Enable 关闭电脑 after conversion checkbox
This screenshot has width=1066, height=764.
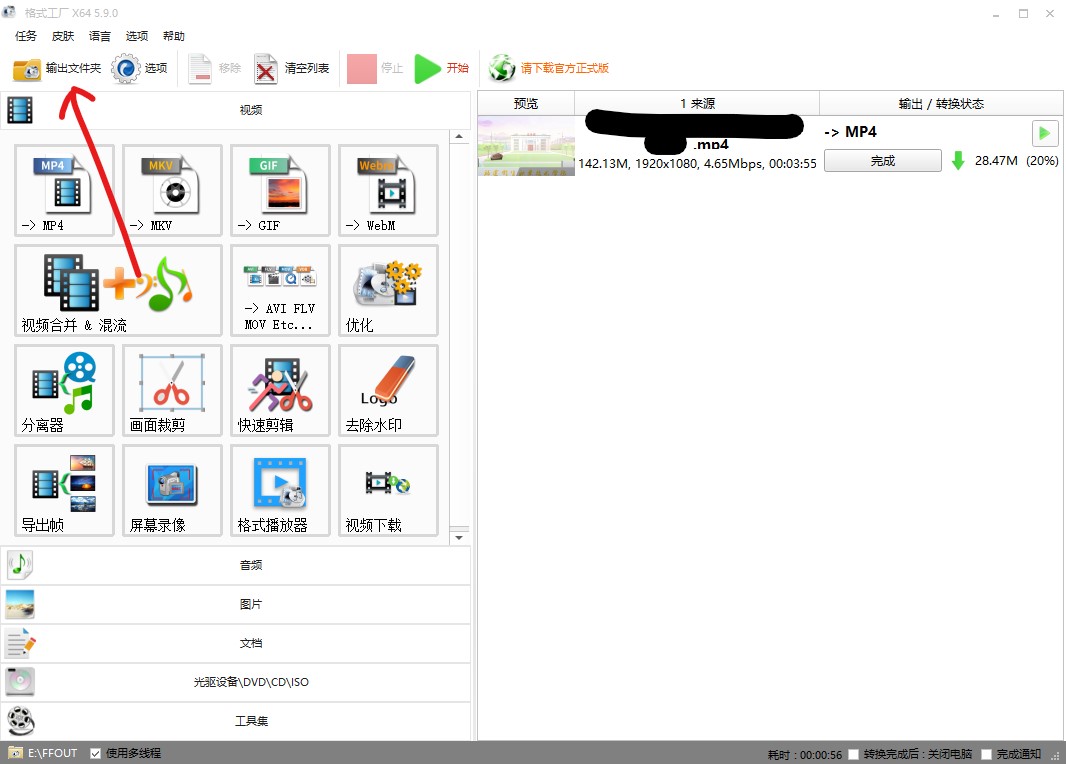click(851, 754)
